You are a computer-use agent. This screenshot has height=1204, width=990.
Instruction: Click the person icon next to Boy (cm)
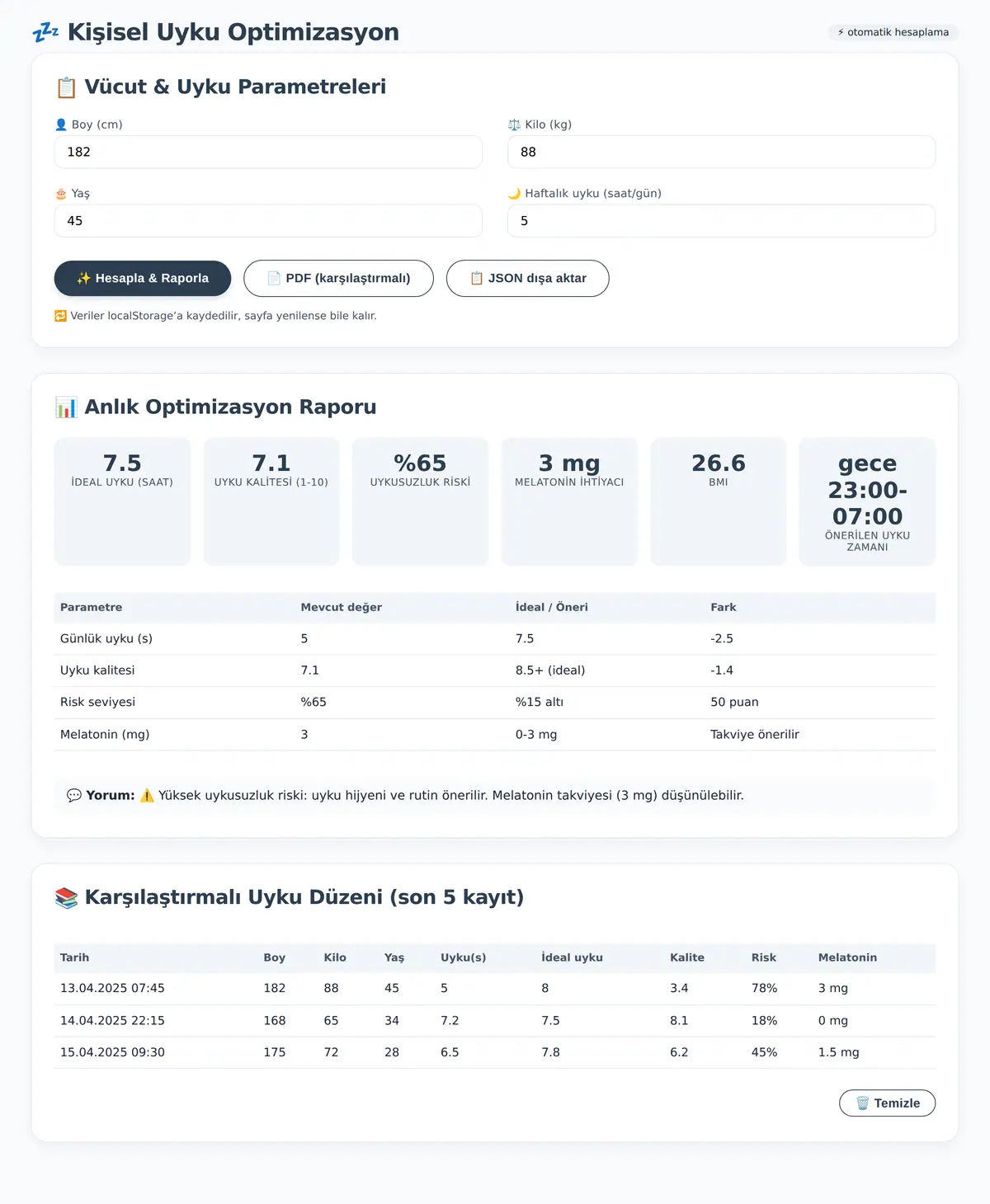[61, 125]
